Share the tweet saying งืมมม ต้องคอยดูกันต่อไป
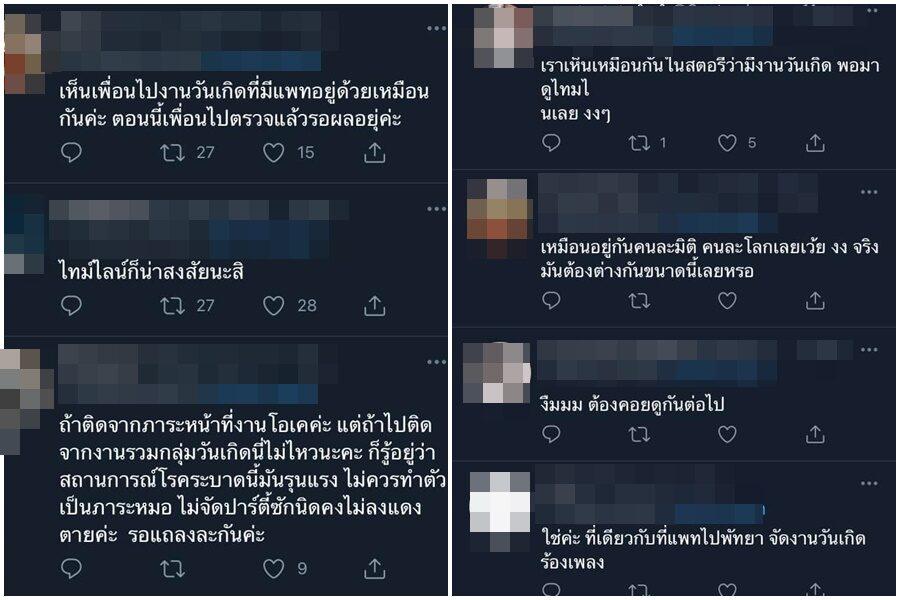 coord(814,434)
